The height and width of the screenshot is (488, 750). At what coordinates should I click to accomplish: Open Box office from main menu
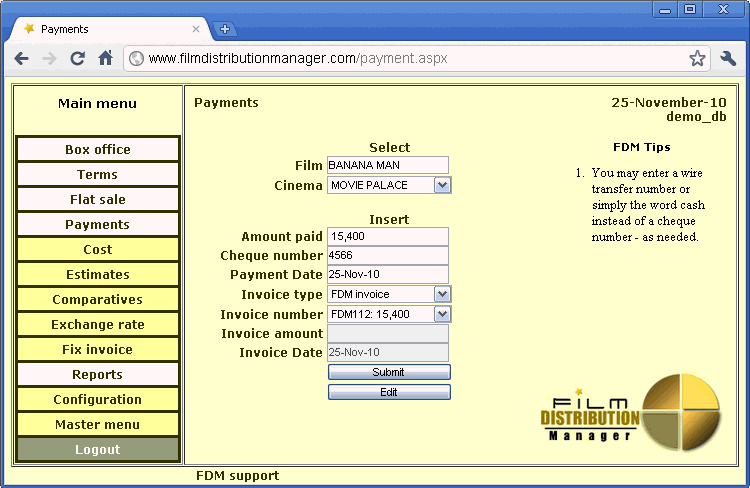tap(98, 149)
